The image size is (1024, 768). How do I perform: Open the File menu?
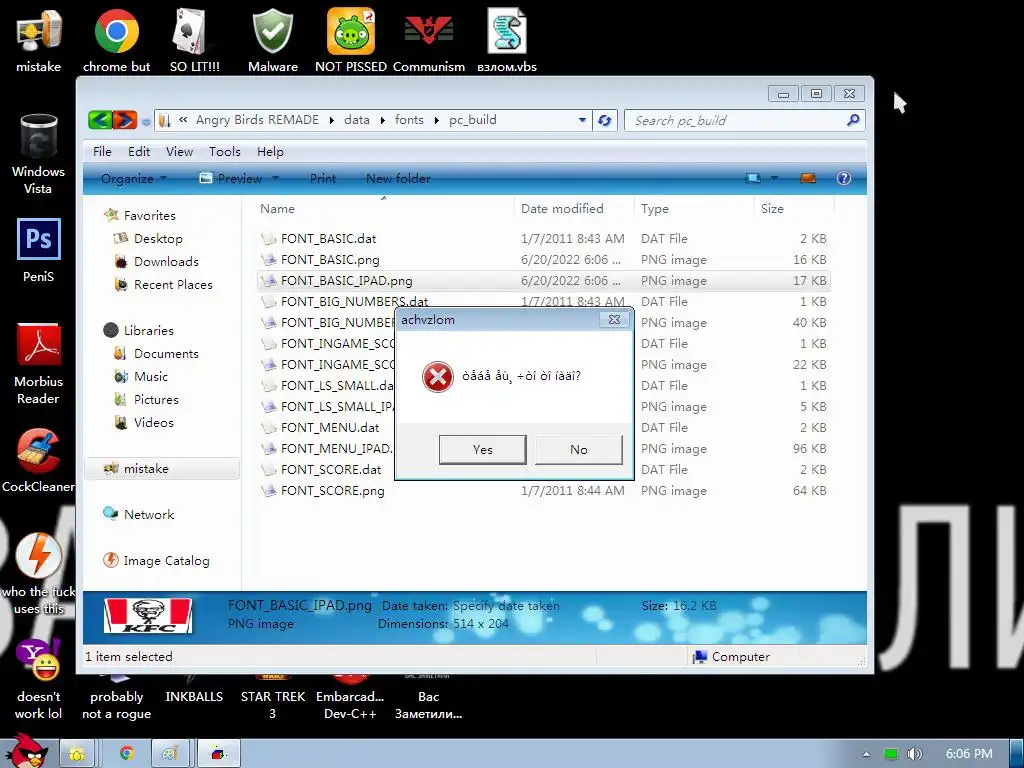102,152
